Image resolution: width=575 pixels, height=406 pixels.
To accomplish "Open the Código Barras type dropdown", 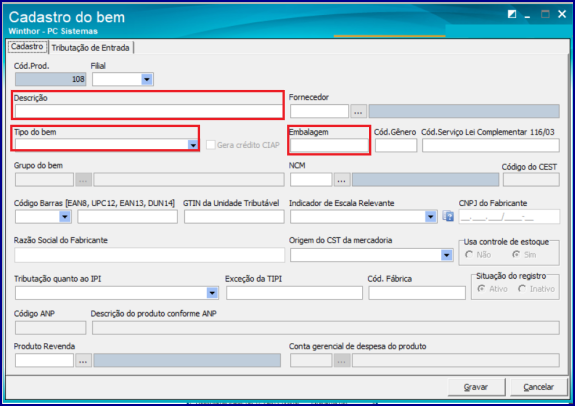I will click(65, 217).
